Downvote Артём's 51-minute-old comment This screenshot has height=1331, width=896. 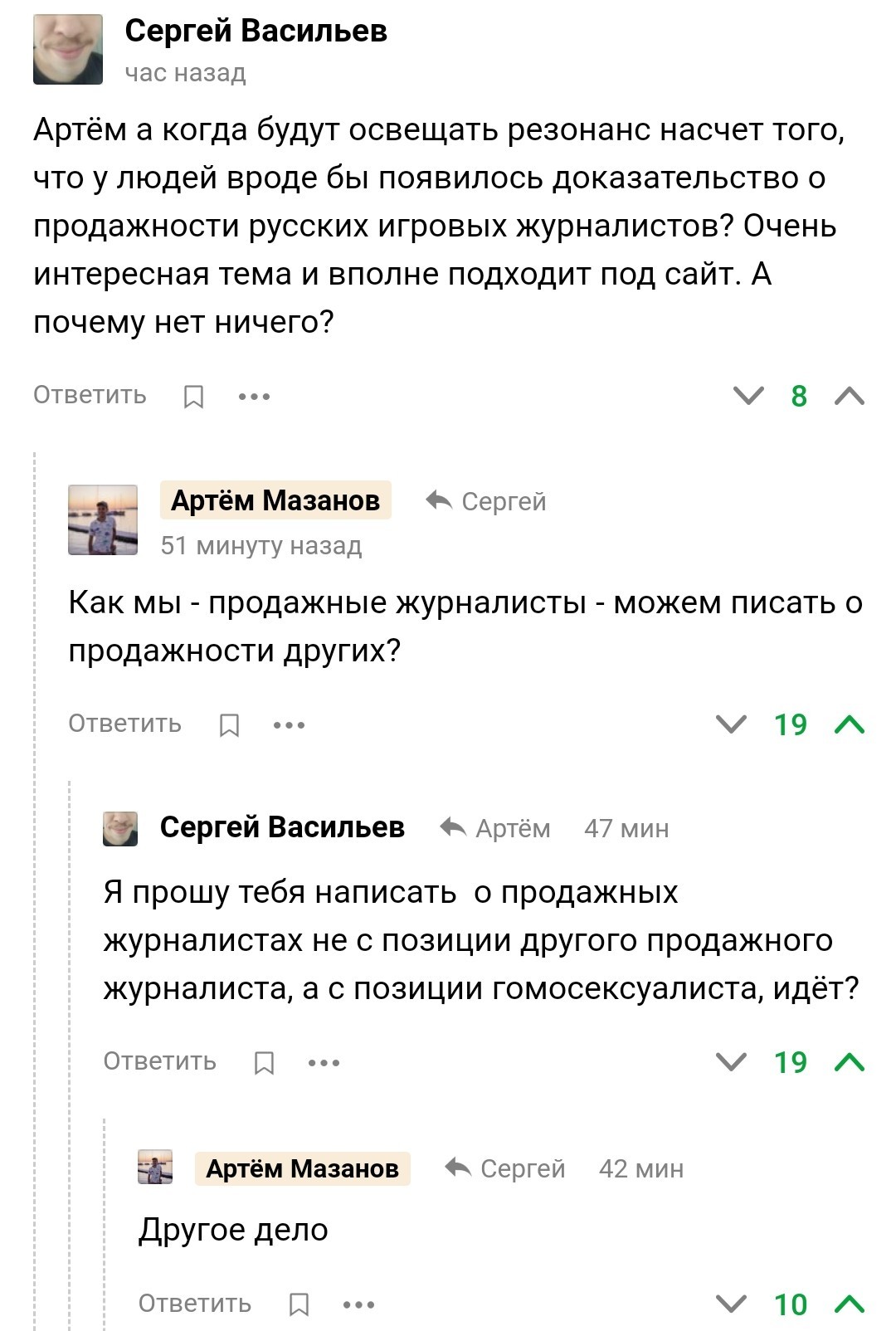click(x=731, y=724)
